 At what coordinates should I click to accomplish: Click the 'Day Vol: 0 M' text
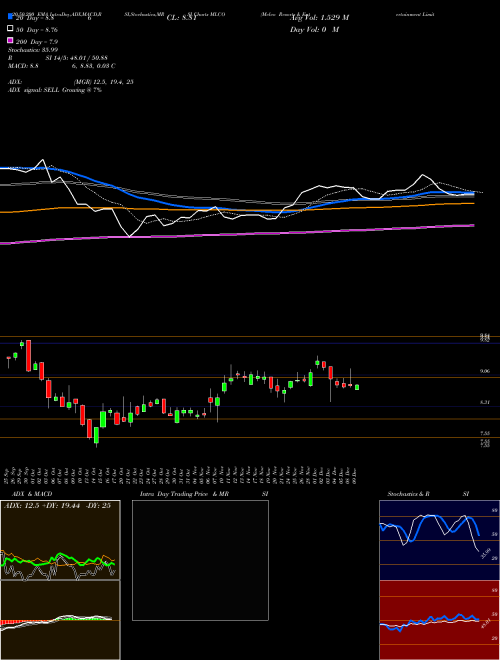tap(314, 29)
